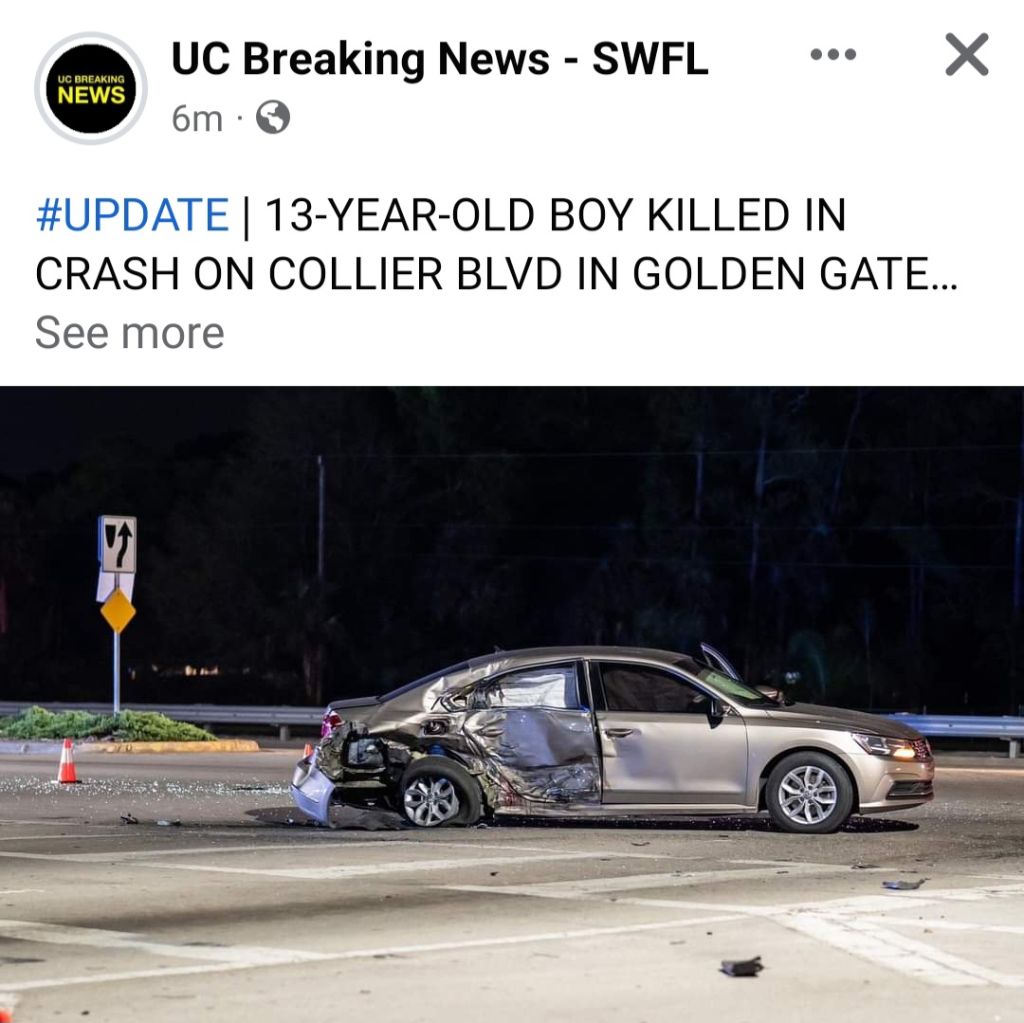The width and height of the screenshot is (1024, 1023).
Task: Click the yellow diamond marker in photo
Action: [x=118, y=610]
